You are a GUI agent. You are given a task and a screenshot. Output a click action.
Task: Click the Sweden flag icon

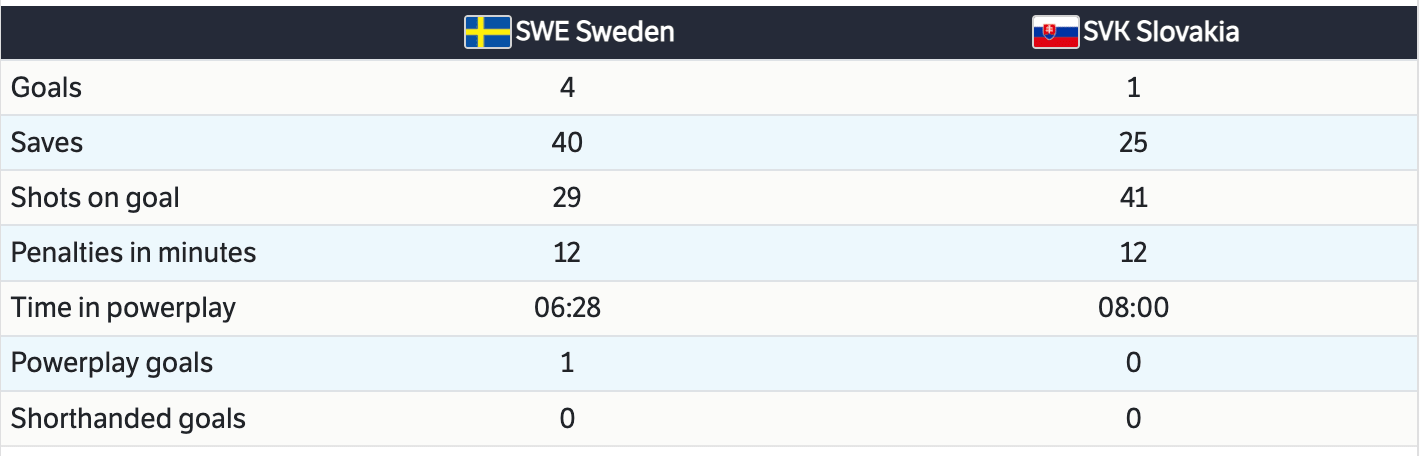(488, 32)
